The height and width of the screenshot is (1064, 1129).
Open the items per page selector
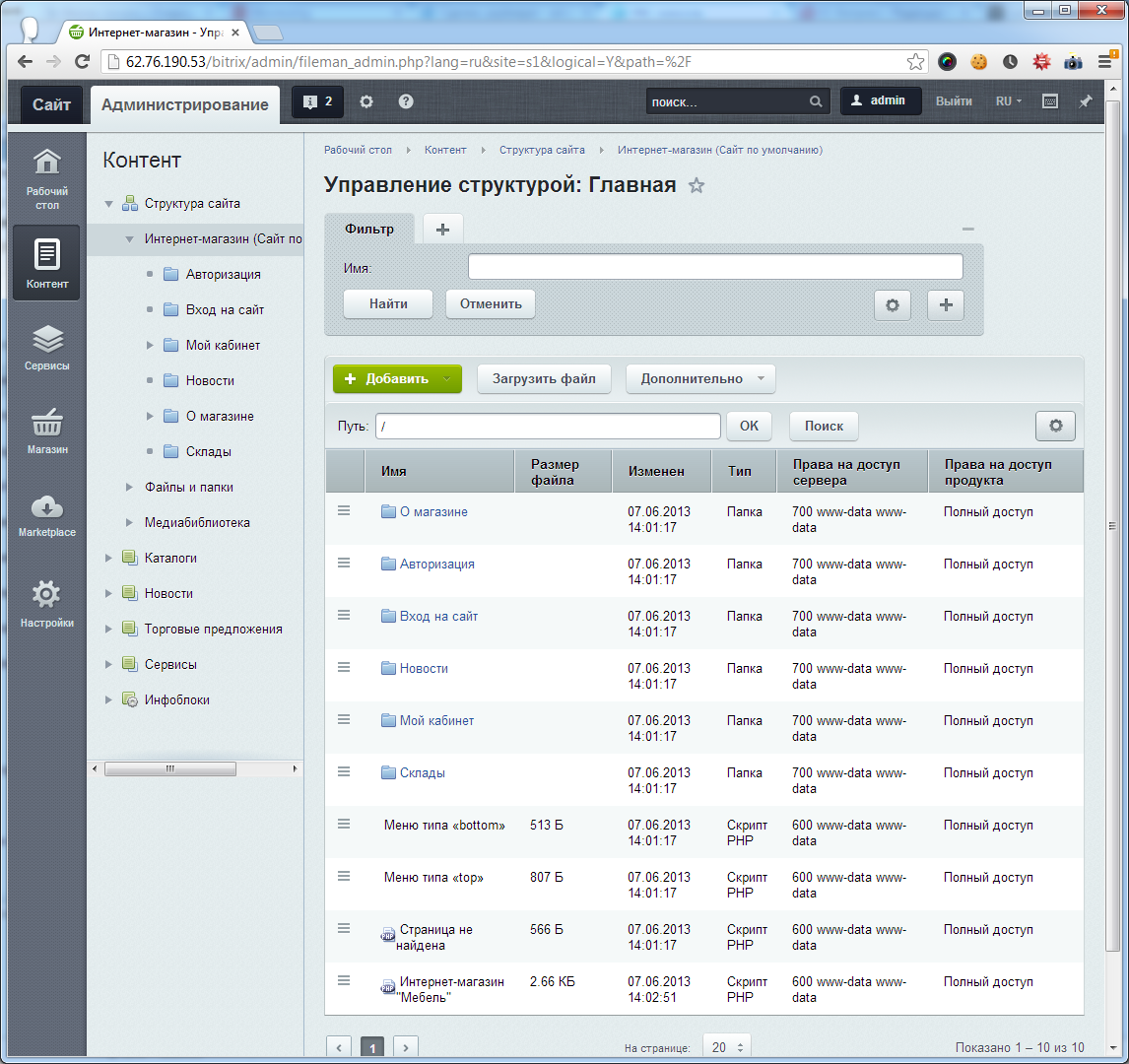(727, 1047)
